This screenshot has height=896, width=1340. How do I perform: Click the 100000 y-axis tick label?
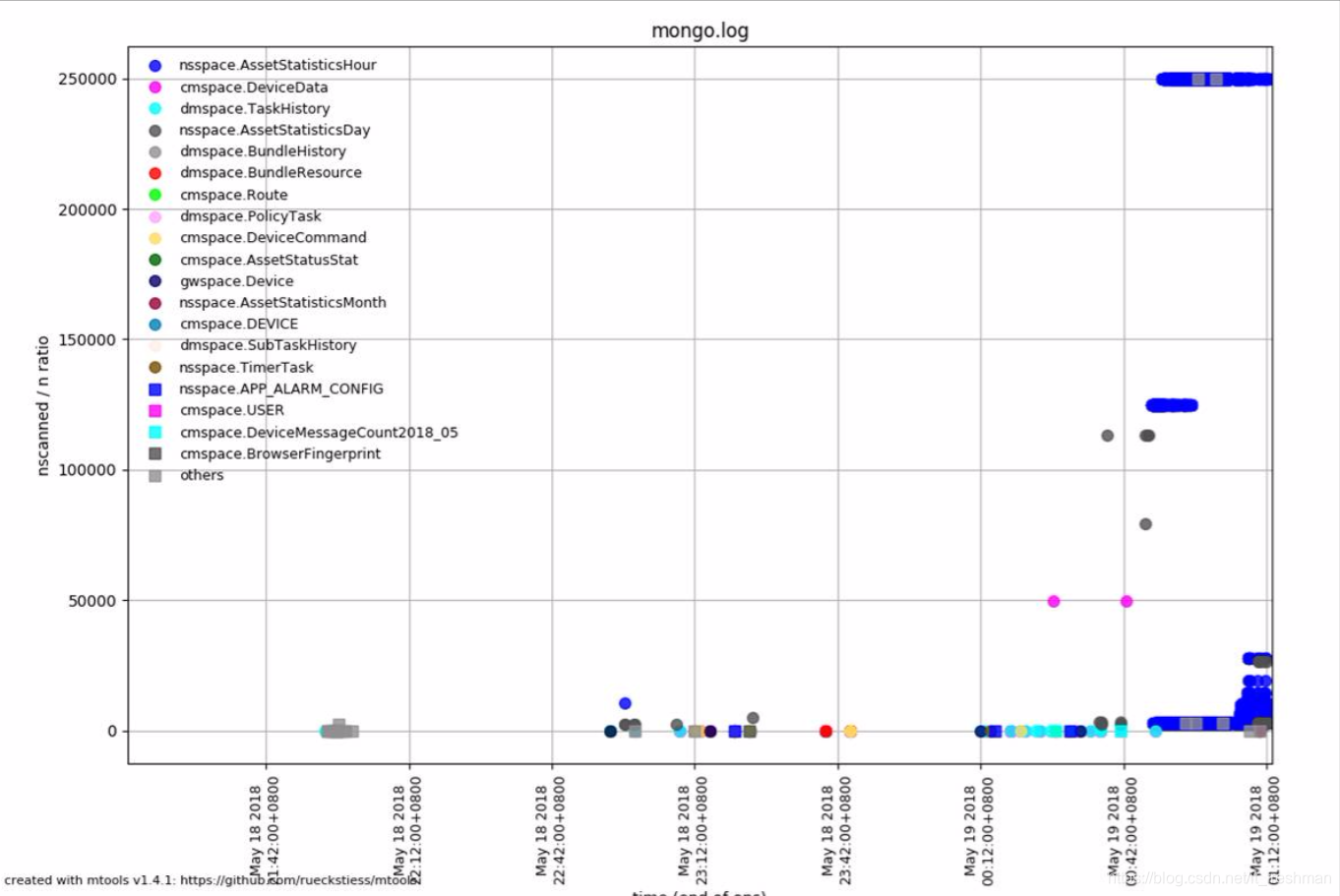[x=88, y=470]
